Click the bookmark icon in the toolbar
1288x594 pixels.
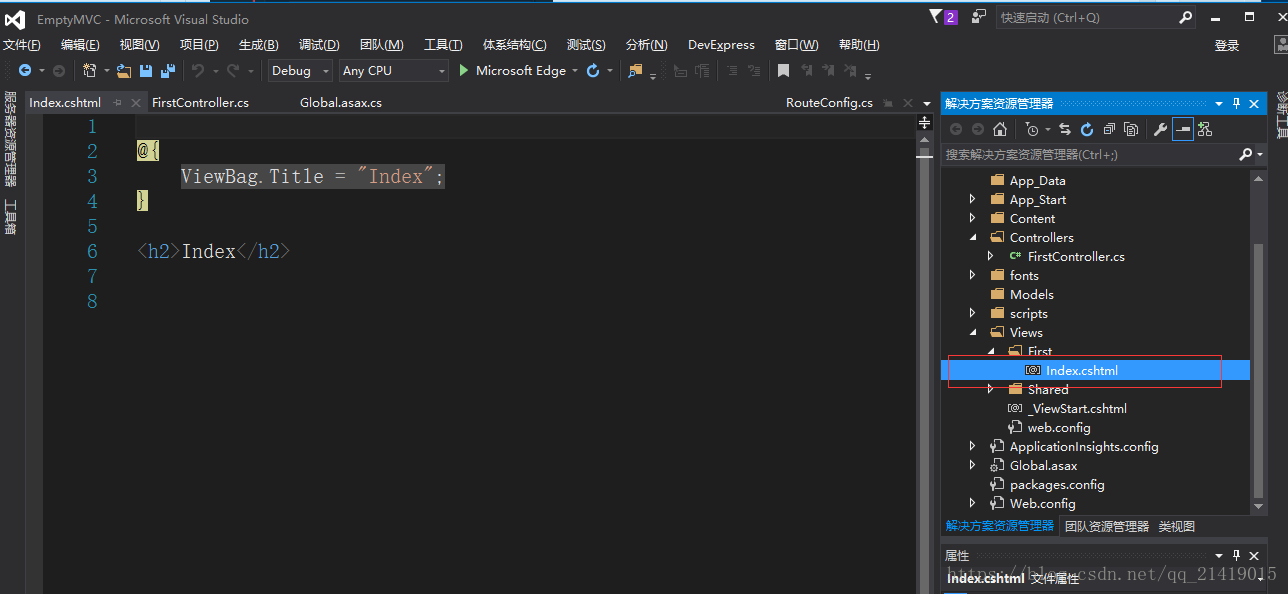[x=784, y=71]
